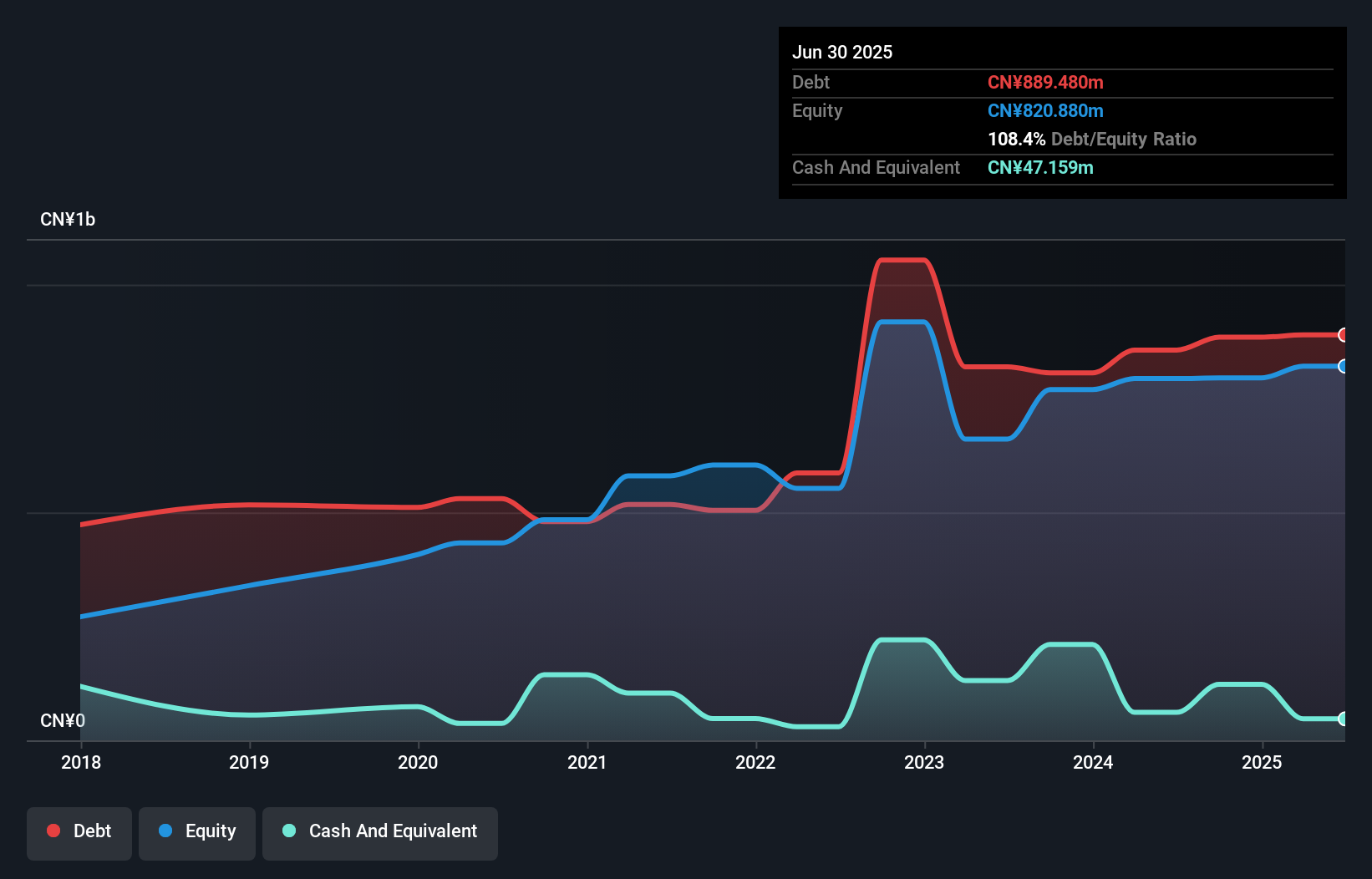1372x879 pixels.
Task: Select the blue Equity endpoint marker on the chart
Action: pos(1343,366)
